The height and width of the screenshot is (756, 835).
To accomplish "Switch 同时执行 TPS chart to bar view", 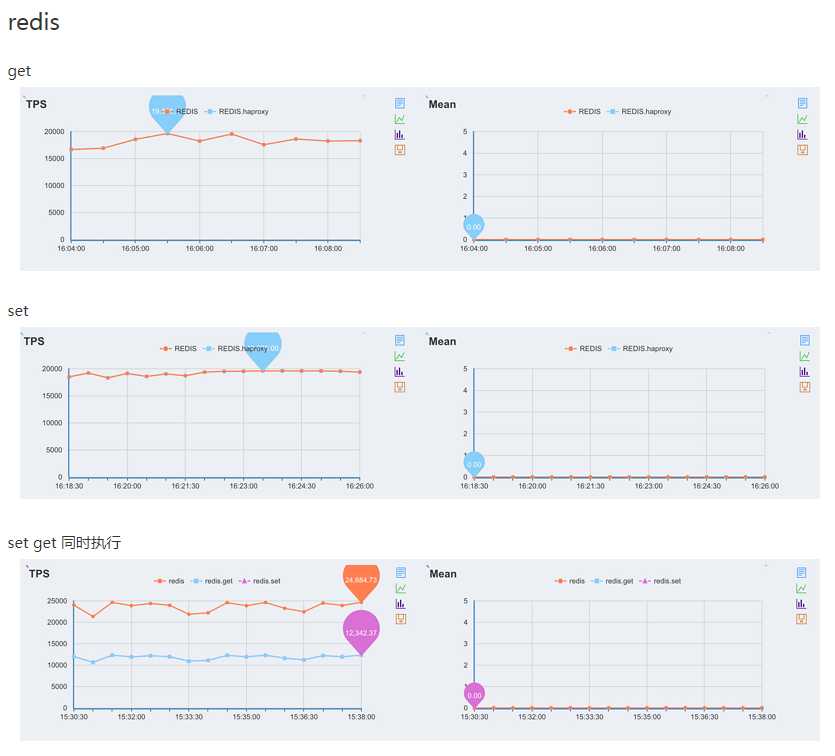I will click(x=401, y=604).
